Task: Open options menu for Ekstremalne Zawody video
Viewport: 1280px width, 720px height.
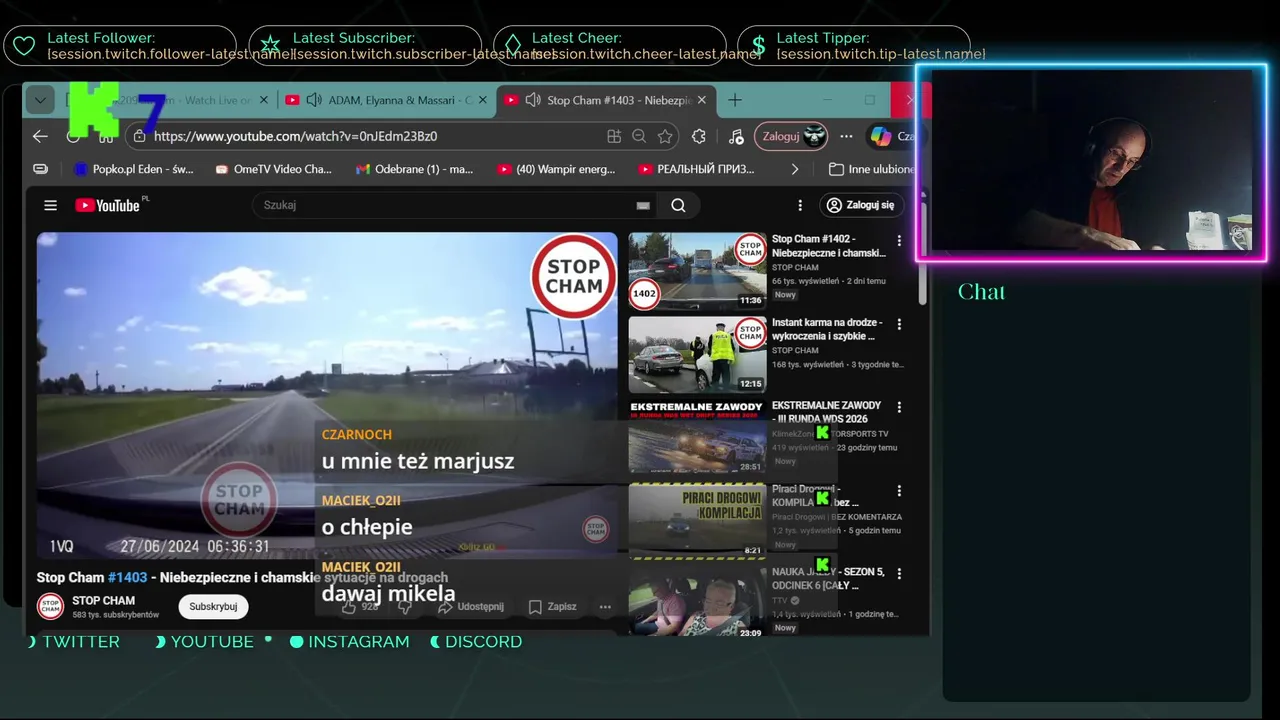Action: coord(899,407)
